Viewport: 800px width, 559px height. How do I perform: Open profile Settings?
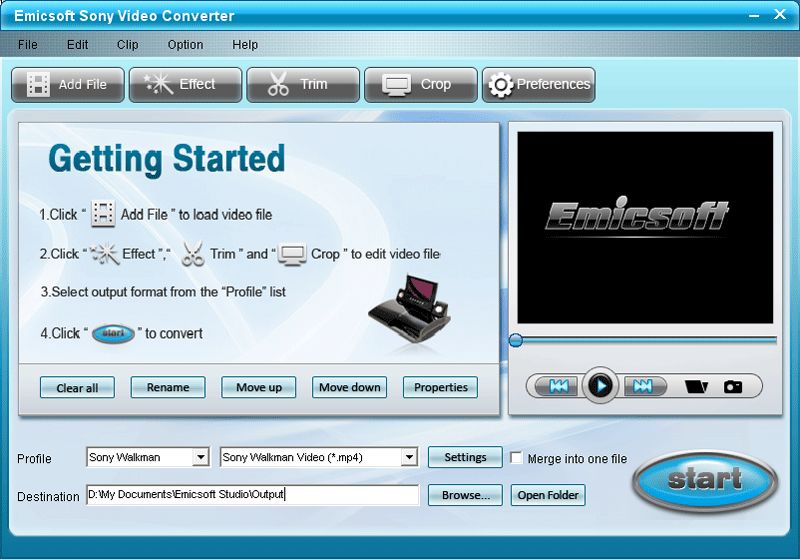tap(465, 457)
